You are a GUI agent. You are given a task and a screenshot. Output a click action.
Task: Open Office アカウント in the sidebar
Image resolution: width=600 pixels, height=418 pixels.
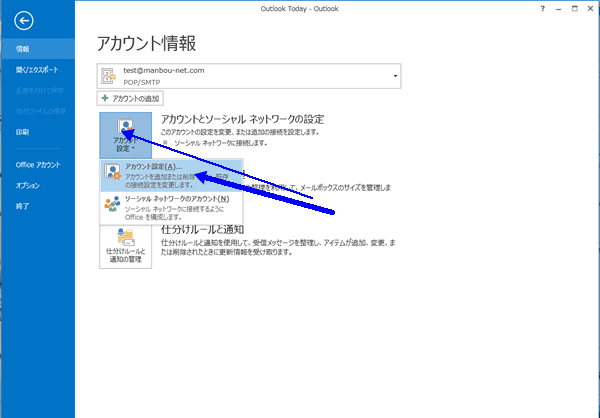[38, 165]
